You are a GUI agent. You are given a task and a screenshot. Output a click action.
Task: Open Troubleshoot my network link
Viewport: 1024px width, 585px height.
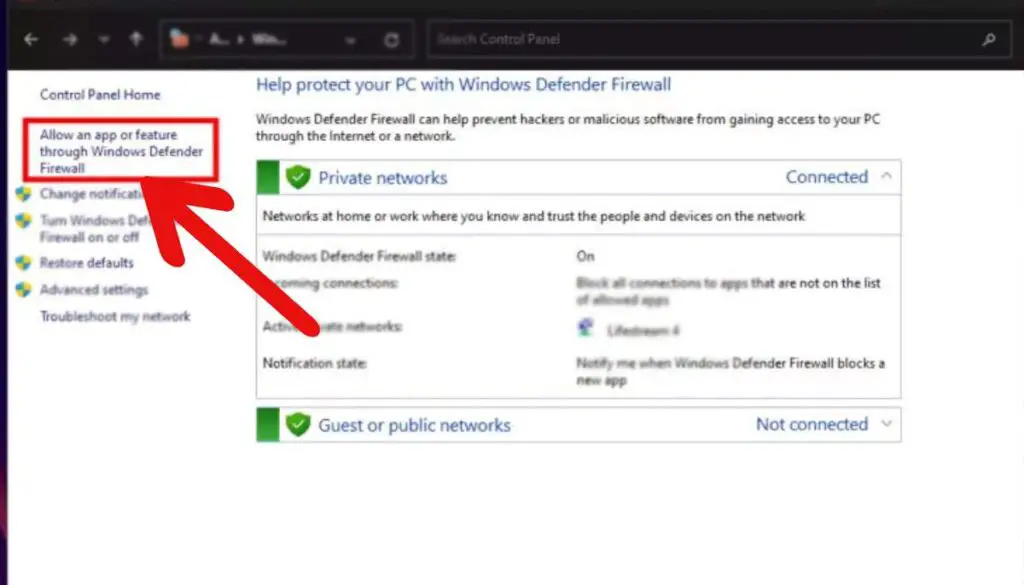click(x=115, y=317)
